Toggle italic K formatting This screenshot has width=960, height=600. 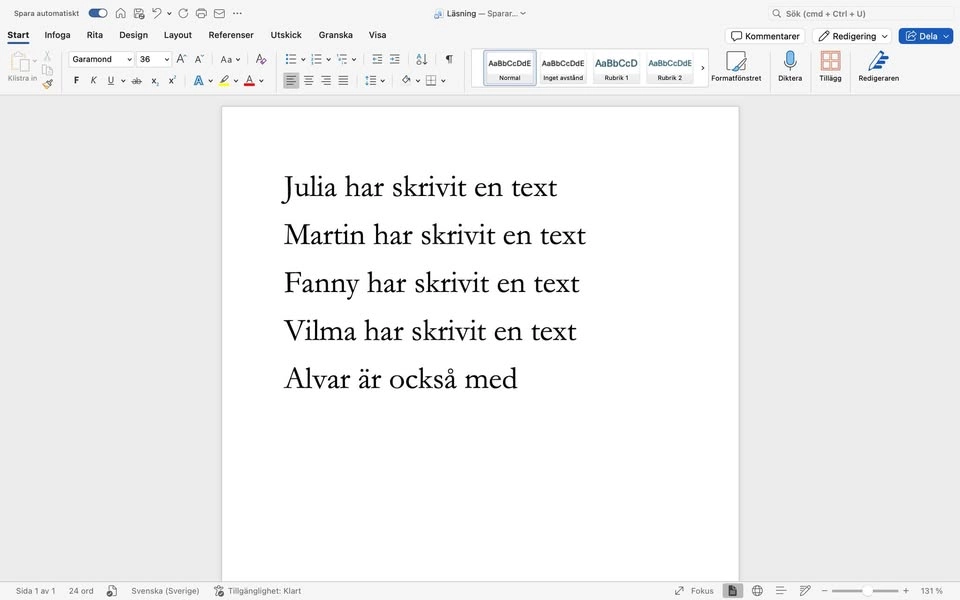[x=93, y=80]
